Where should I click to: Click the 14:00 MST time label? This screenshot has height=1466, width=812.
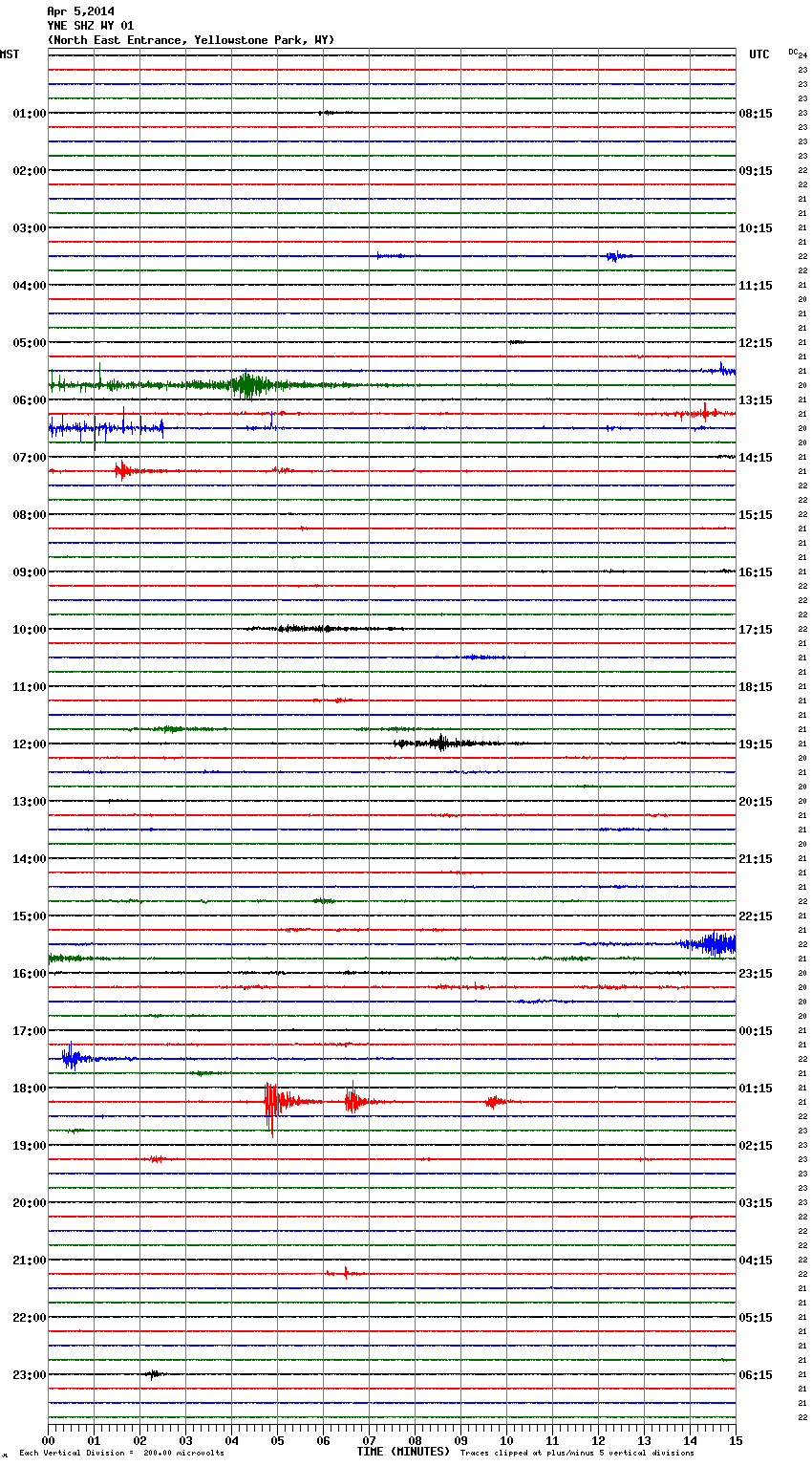[30, 859]
